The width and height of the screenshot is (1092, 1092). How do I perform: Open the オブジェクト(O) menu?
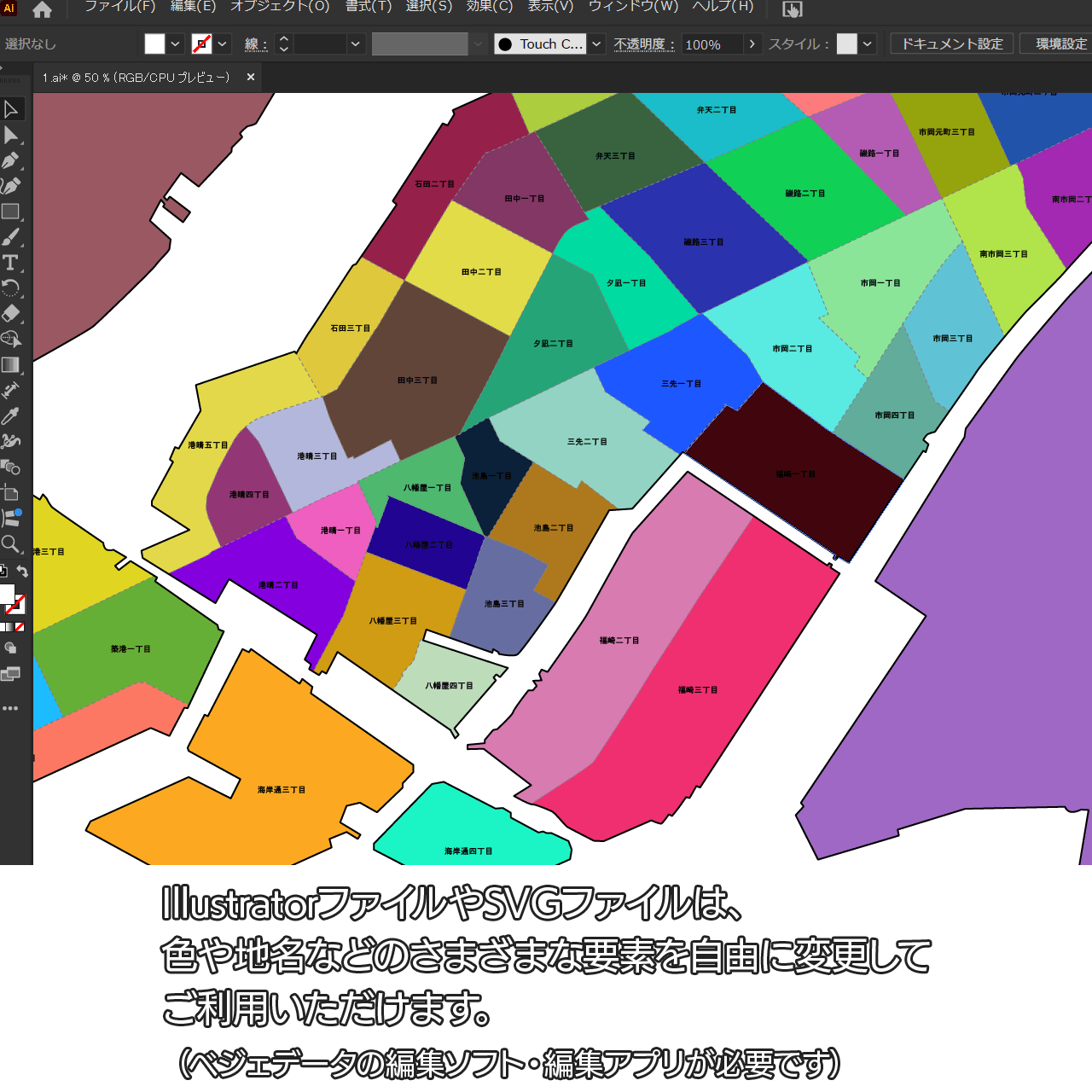[x=280, y=7]
